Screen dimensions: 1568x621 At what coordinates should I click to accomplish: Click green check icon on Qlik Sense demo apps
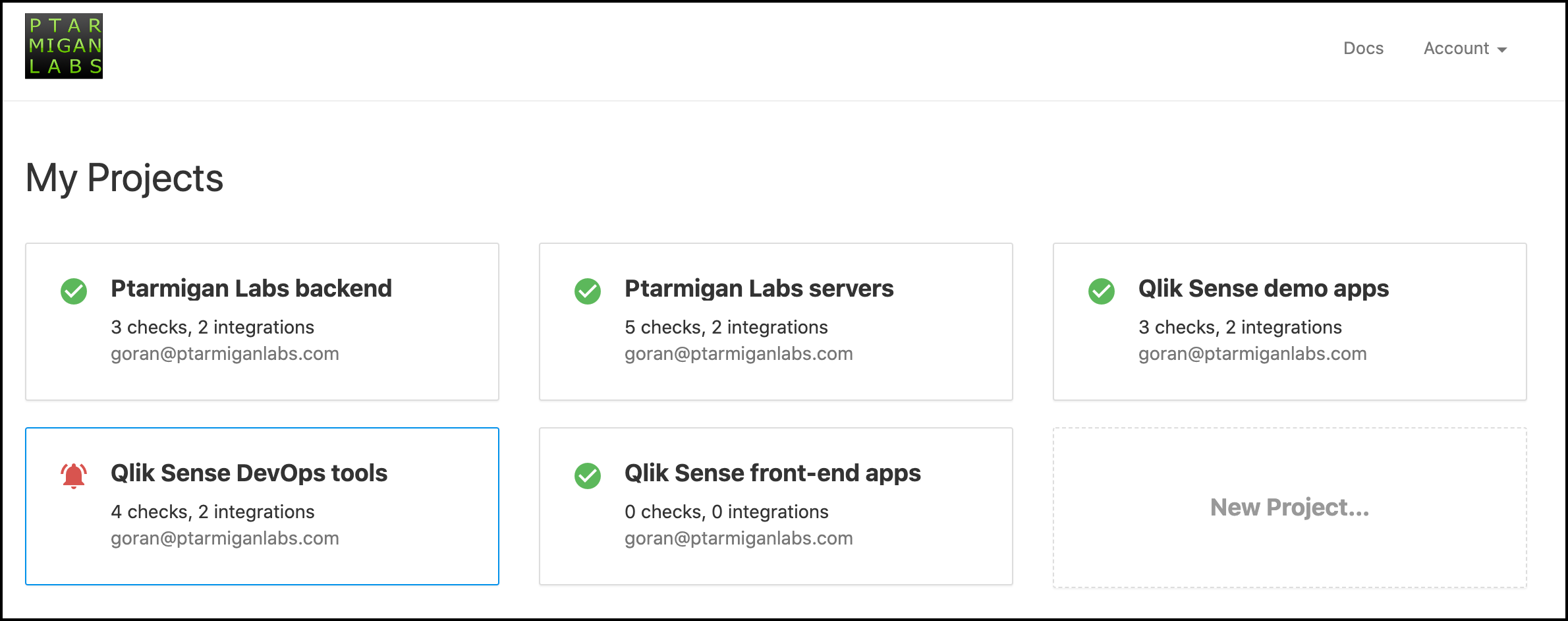coord(1102,291)
